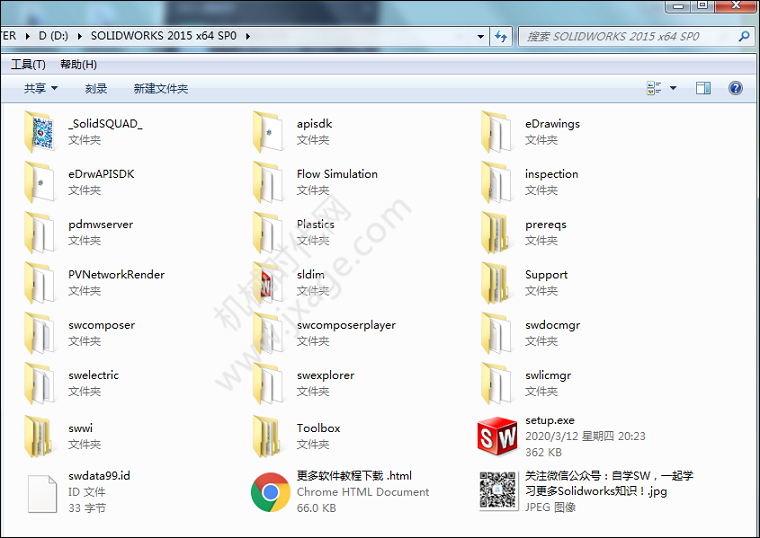Viewport: 760px width, 538px height.
Task: Click the 'eDrawings' folder name
Action: click(x=553, y=124)
